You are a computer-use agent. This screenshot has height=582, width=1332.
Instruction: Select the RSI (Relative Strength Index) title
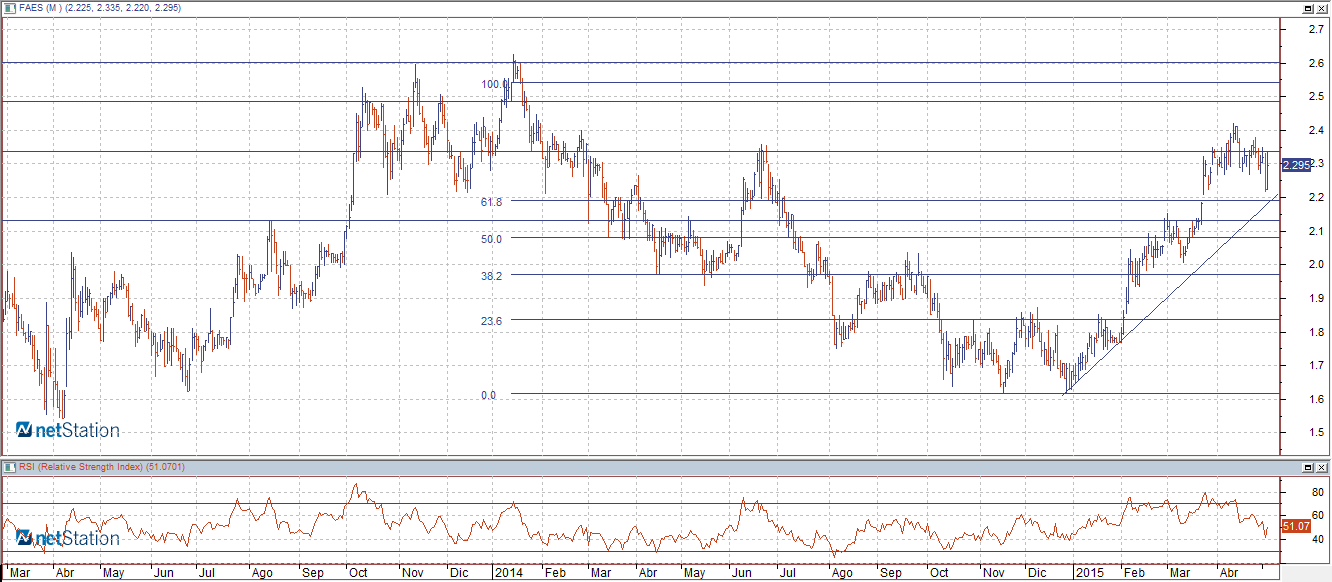(95, 467)
